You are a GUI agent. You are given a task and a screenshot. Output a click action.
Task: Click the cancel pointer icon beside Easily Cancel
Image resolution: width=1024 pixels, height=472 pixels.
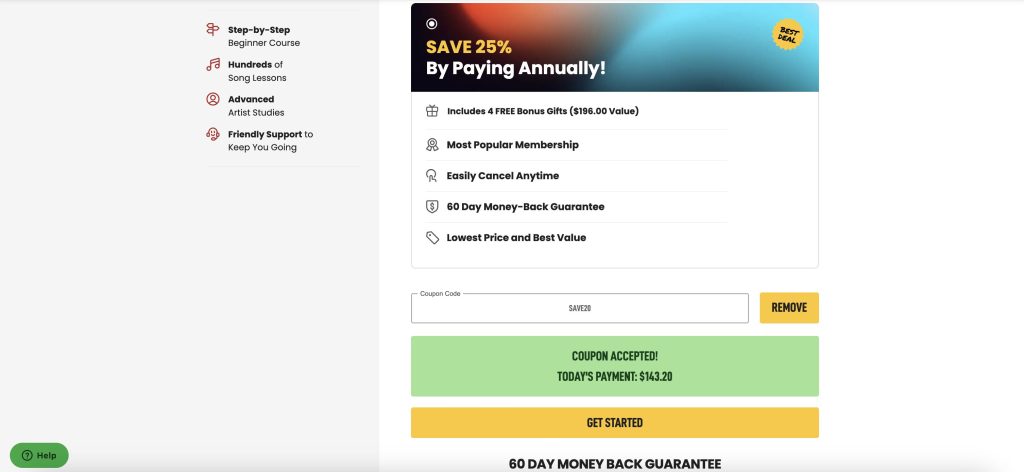(432, 176)
